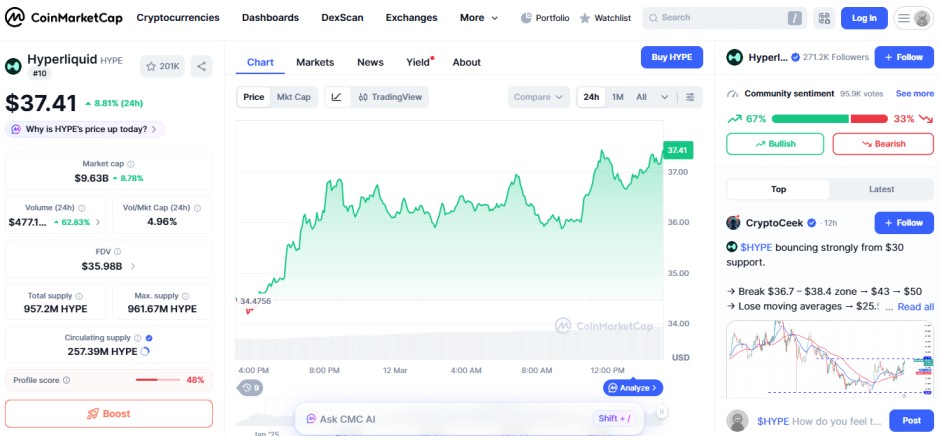Click the QR code scan icon
Screen dimensions: 939x436
click(x=824, y=18)
